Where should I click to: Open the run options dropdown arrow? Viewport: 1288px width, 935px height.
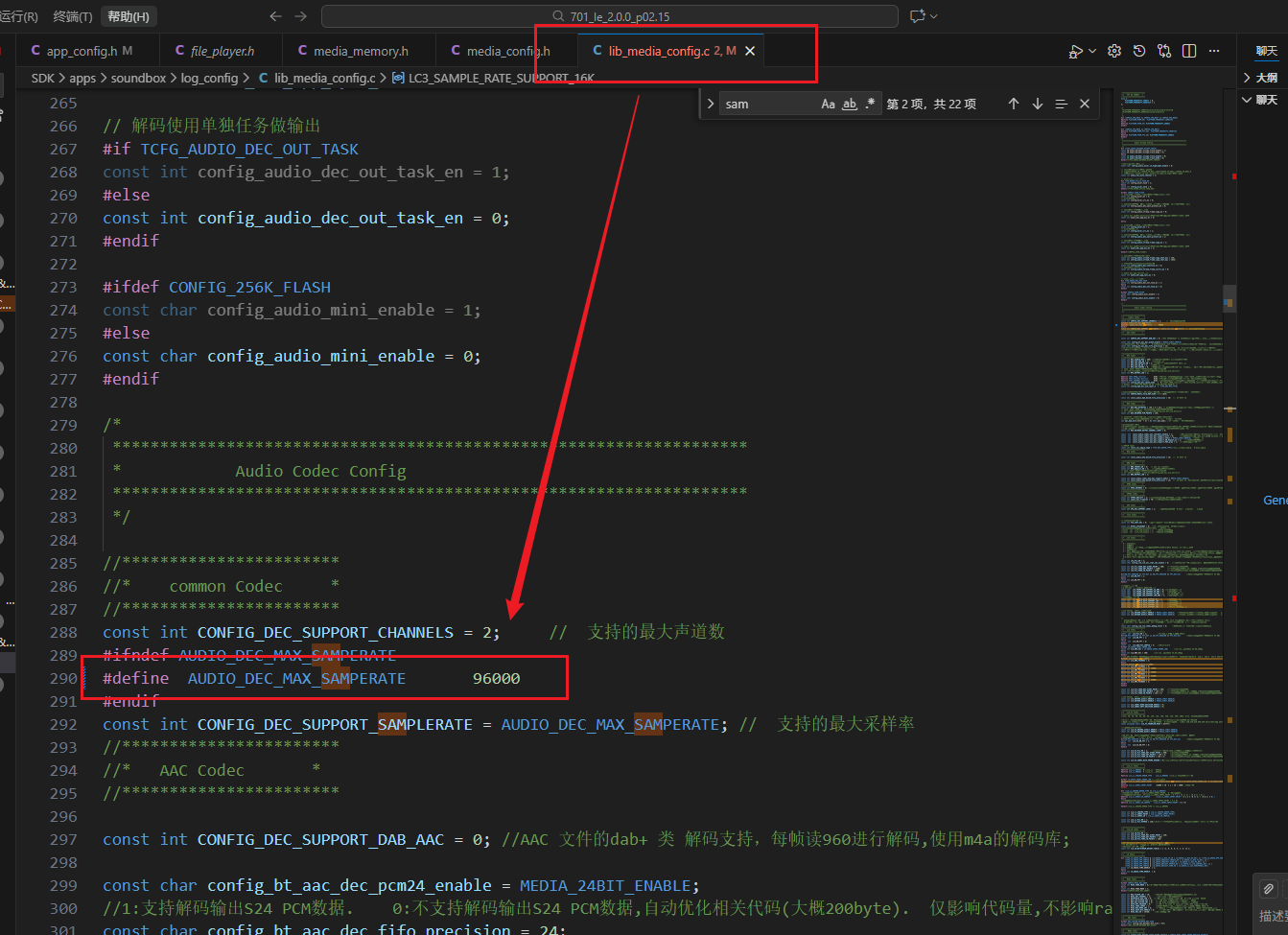tap(1092, 51)
